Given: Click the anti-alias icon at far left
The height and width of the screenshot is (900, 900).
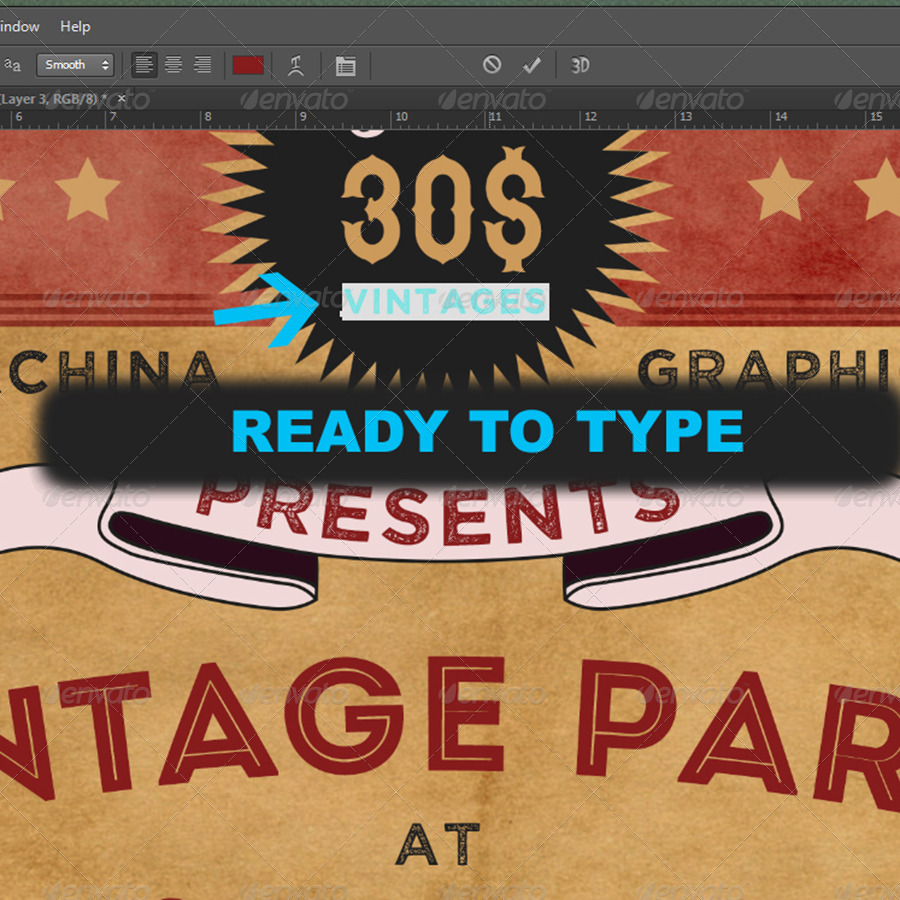Looking at the screenshot, I should (x=12, y=65).
